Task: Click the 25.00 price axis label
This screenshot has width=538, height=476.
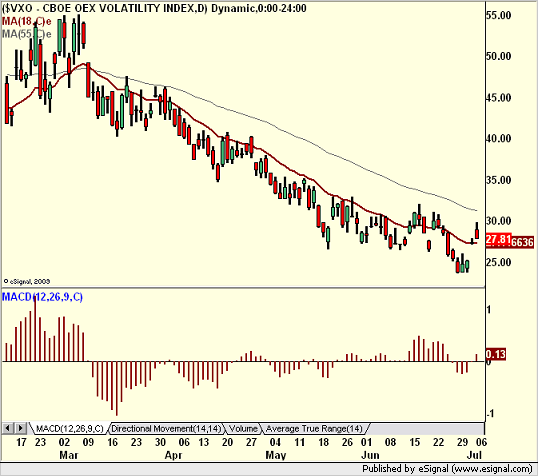Action: pos(499,263)
